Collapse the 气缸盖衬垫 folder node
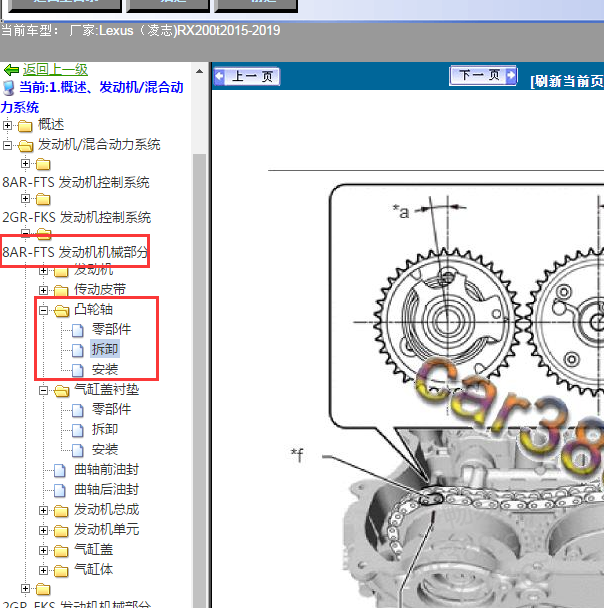Image resolution: width=604 pixels, height=608 pixels. pos(43,390)
